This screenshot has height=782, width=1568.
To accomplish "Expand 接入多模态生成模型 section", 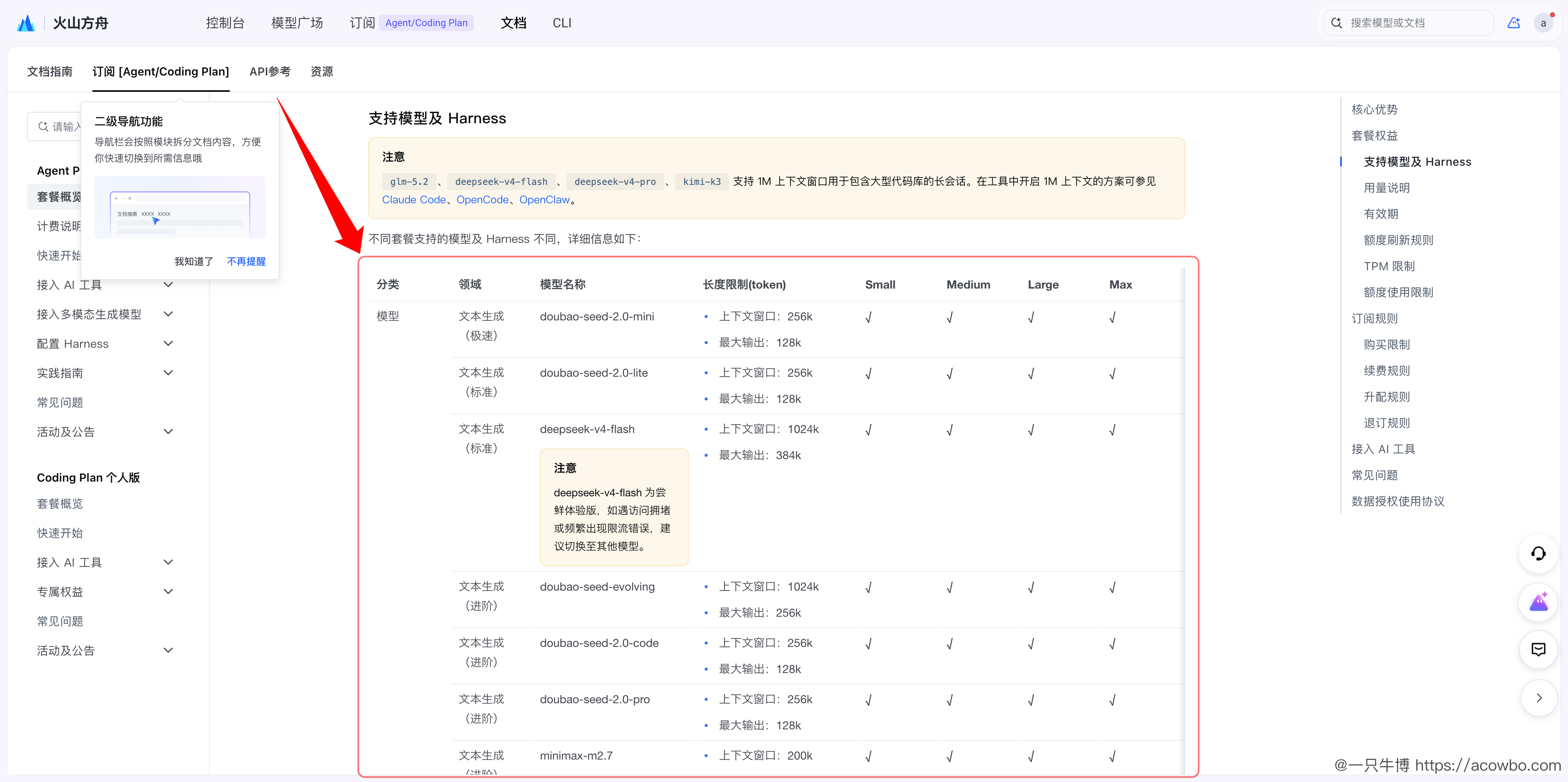I will tap(169, 314).
